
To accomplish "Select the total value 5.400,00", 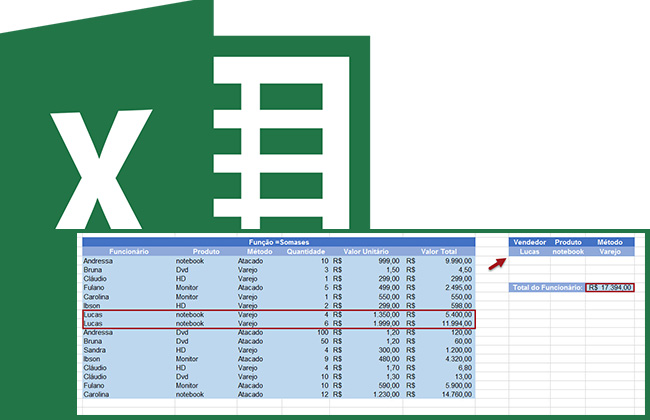I will (x=458, y=315).
